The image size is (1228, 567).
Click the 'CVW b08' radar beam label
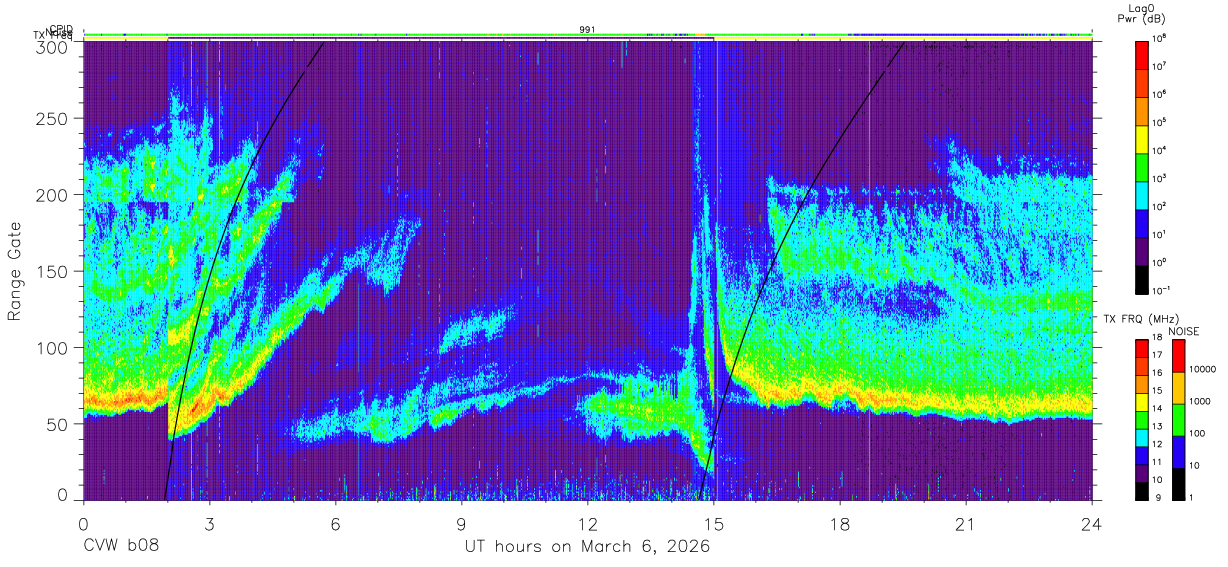coord(120,547)
